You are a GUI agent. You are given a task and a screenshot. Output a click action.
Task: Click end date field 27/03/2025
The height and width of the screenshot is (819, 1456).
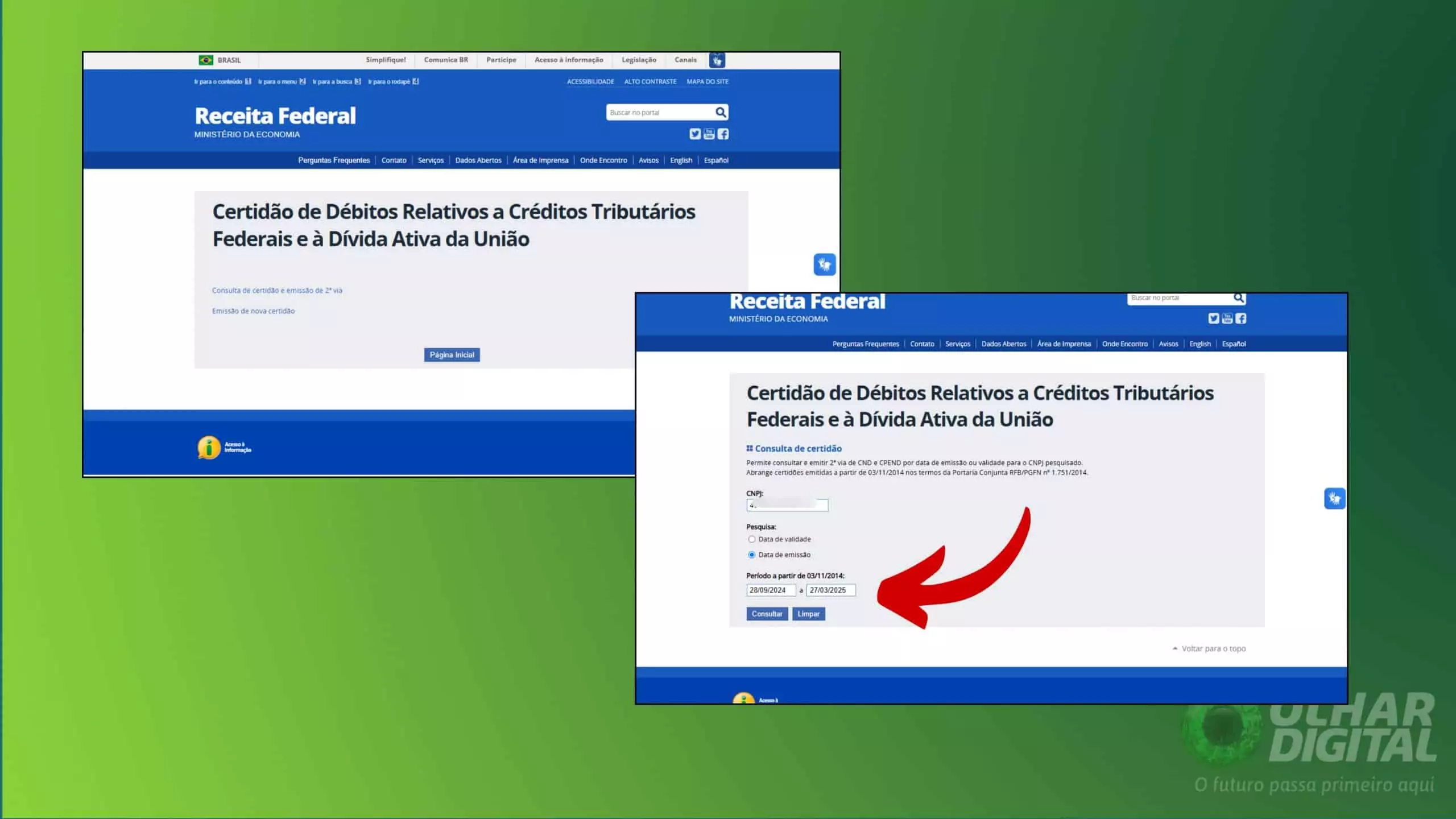(831, 590)
